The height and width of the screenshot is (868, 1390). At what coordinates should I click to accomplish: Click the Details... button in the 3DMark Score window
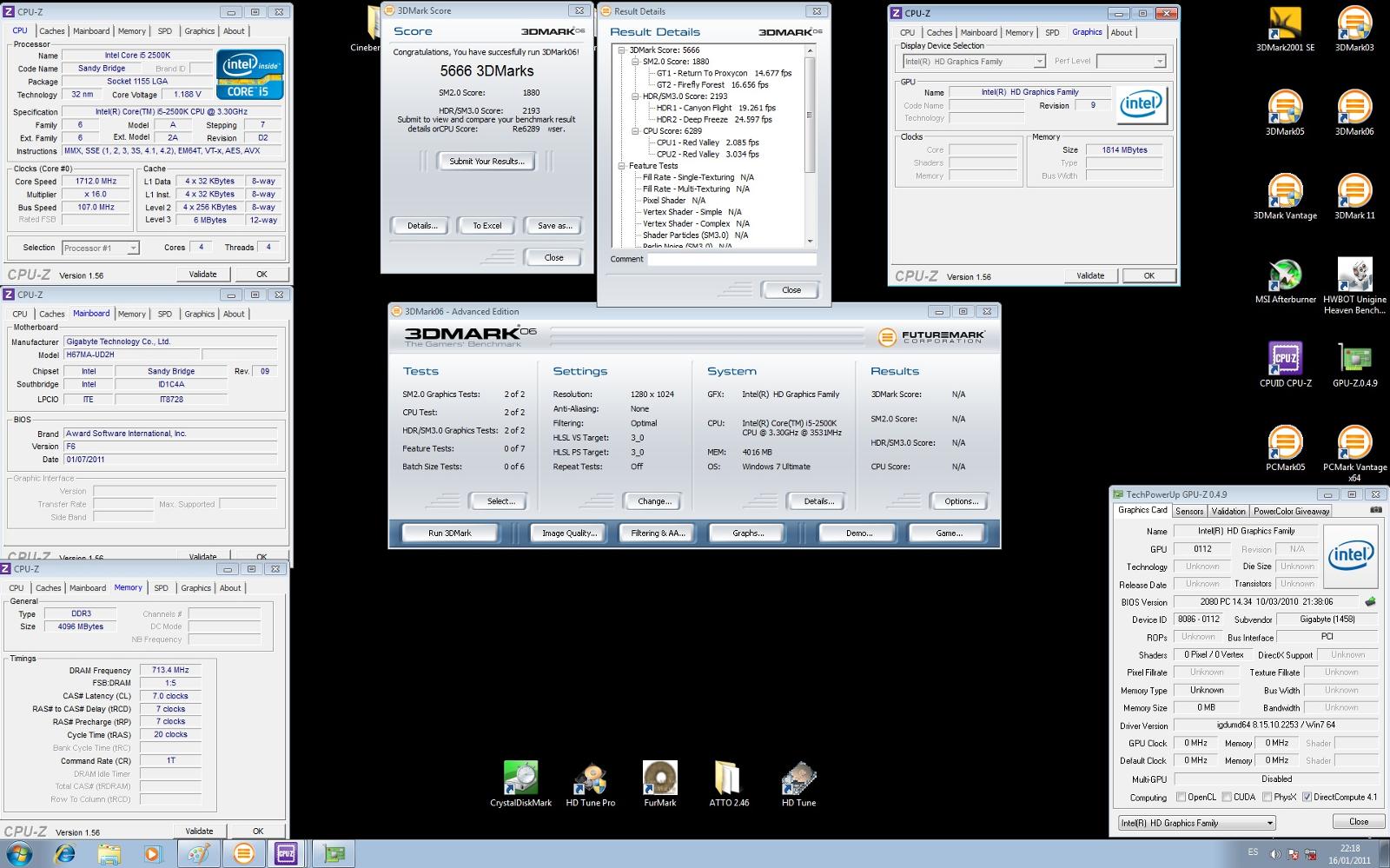422,226
